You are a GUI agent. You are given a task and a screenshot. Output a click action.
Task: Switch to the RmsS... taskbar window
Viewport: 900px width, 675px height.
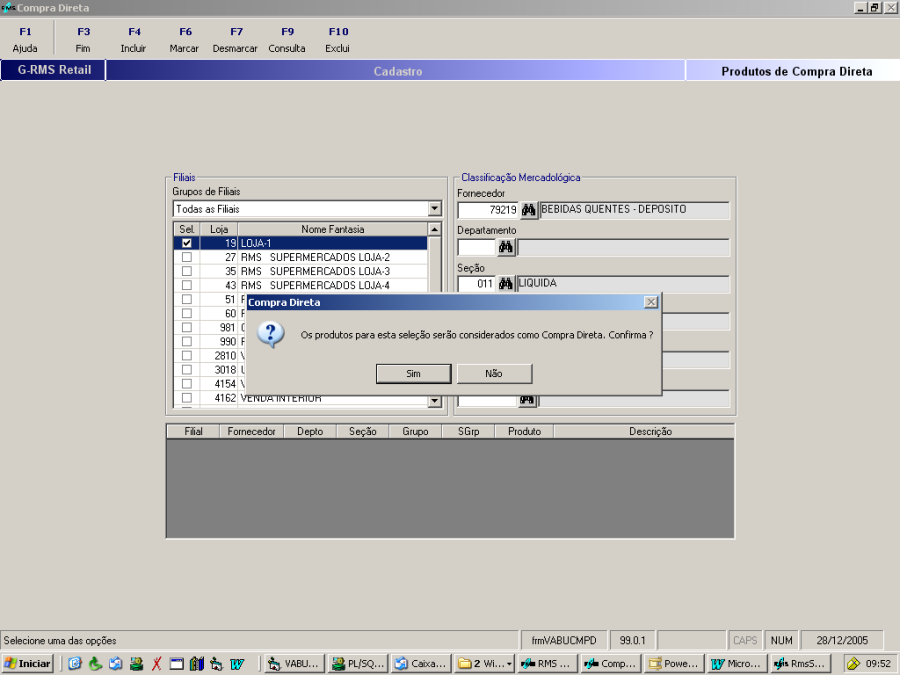(x=801, y=664)
